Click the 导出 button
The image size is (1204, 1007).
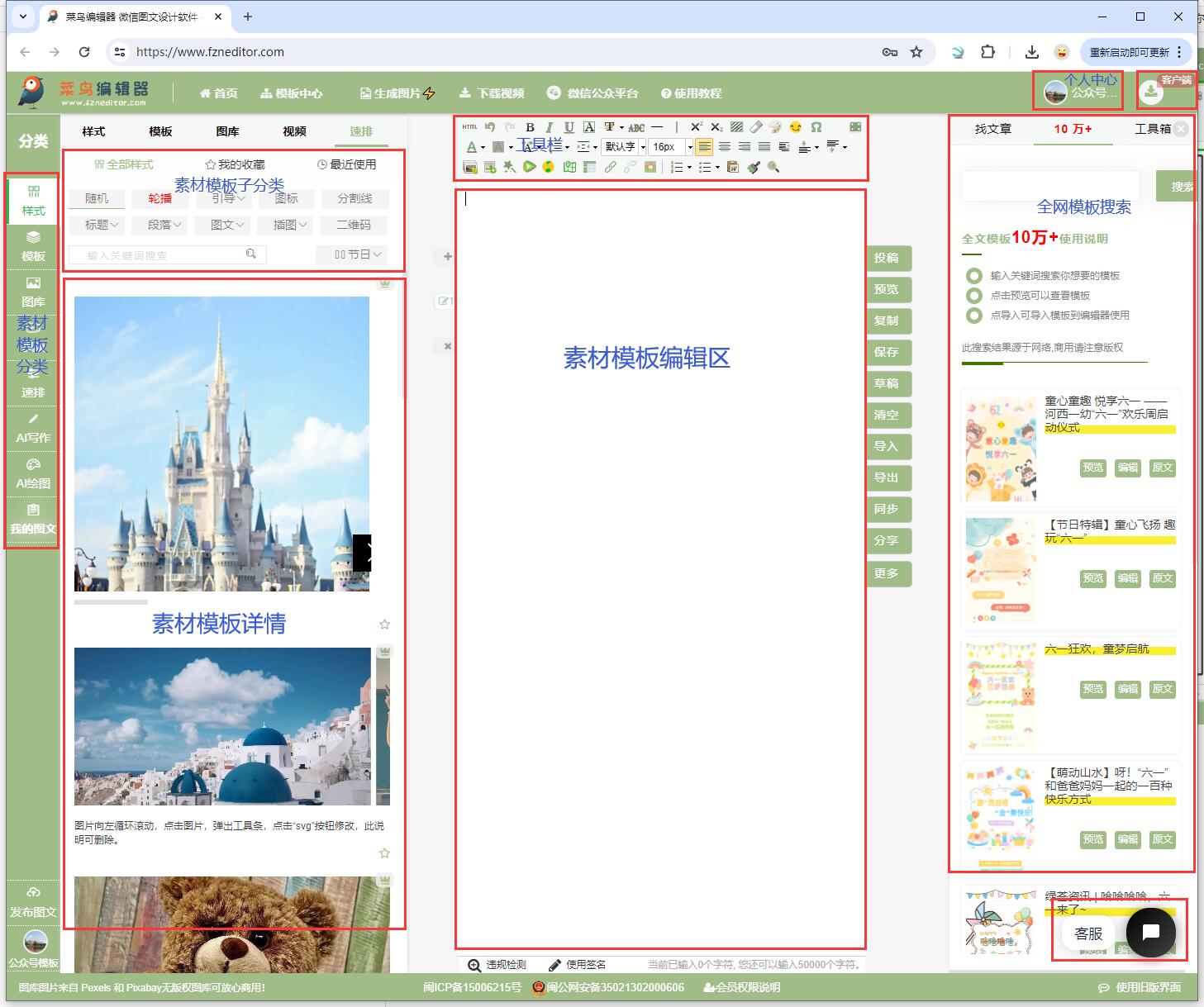(888, 477)
